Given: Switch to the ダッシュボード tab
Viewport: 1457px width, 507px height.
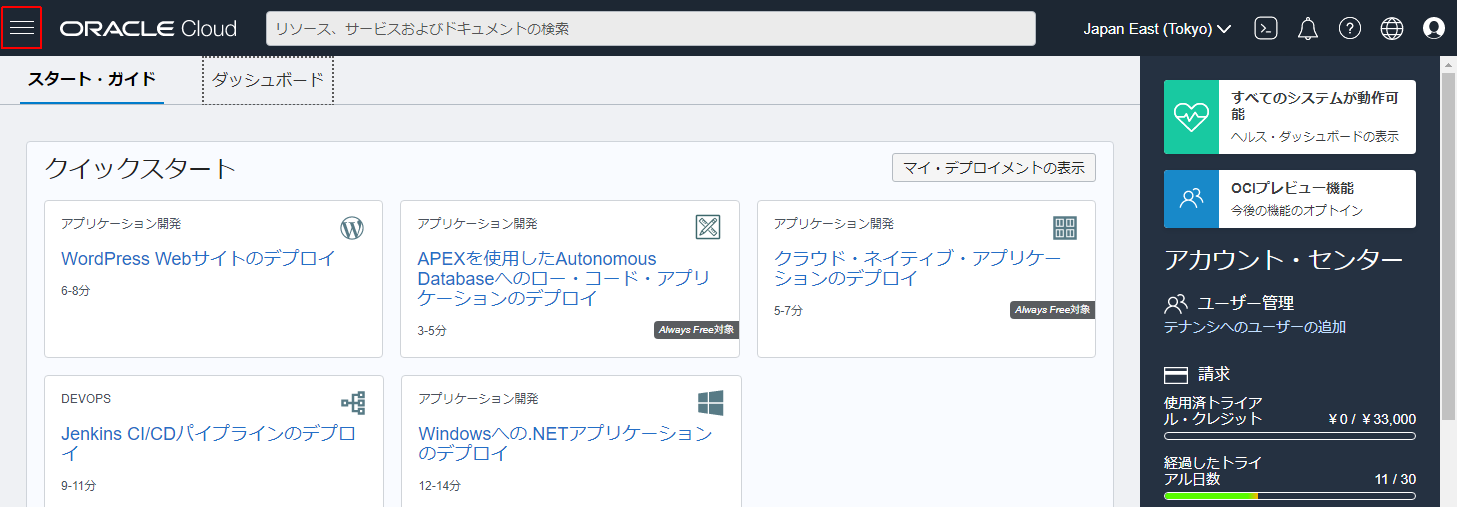Looking at the screenshot, I should 268,80.
